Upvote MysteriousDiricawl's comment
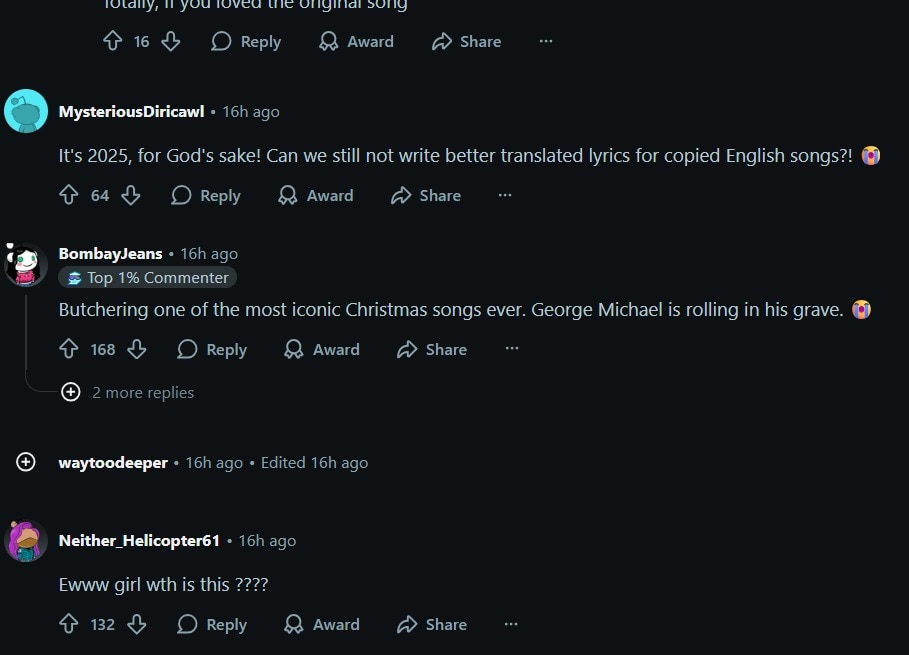The width and height of the screenshot is (909, 655). coord(68,195)
